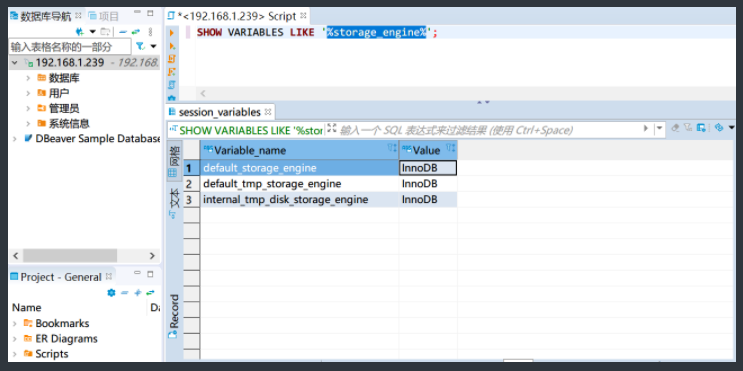Click the SQL editor scroll-left arrow
This screenshot has height=371, width=743.
[203, 94]
